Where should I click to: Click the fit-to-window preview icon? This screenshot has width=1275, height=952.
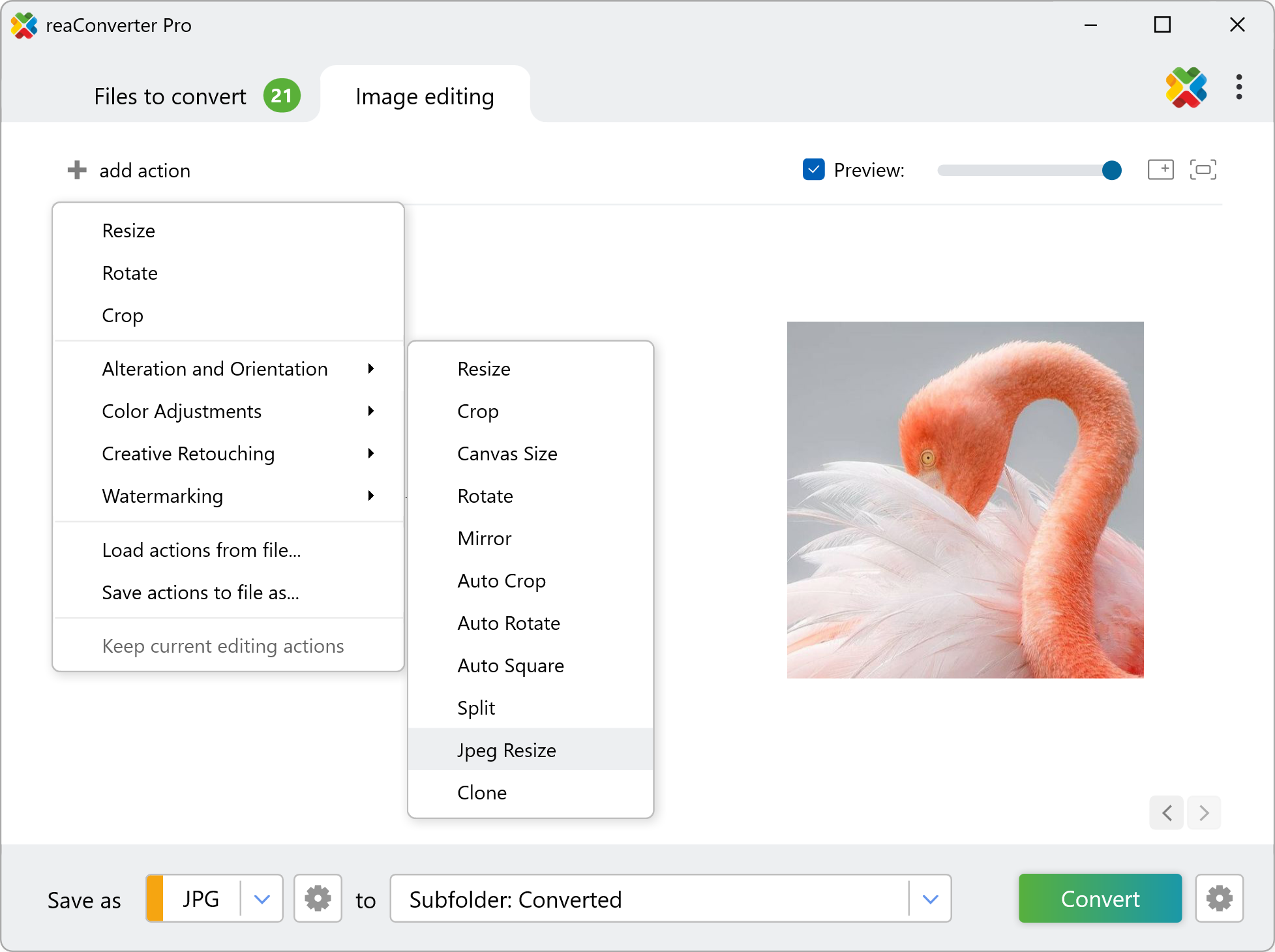click(1203, 170)
